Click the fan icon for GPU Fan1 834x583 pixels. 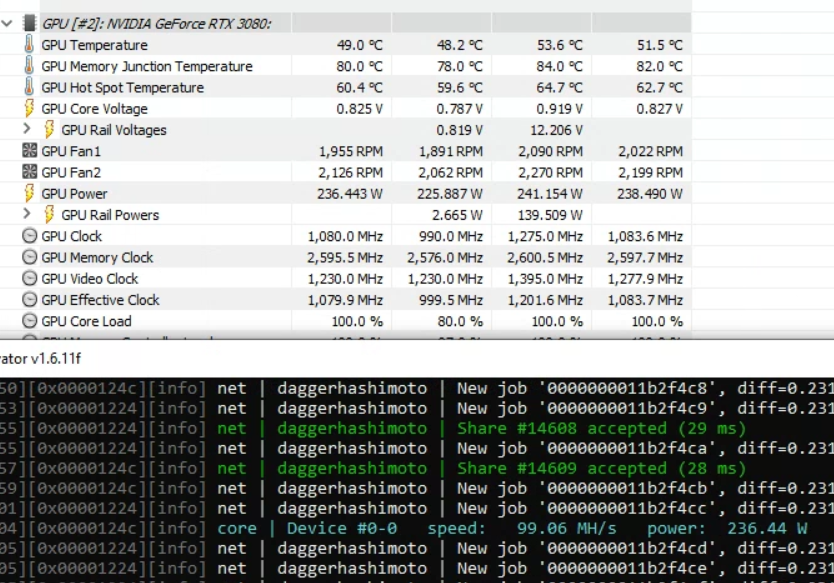tap(30, 151)
